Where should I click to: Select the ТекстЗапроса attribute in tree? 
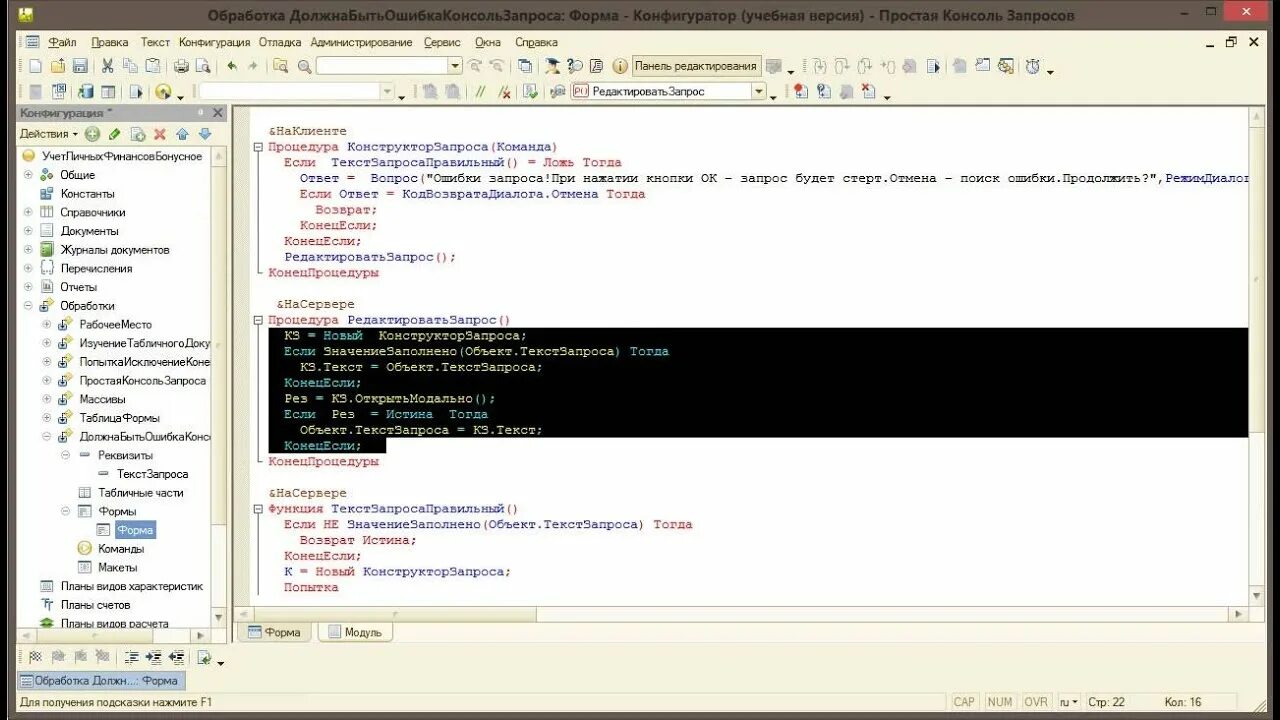click(152, 474)
